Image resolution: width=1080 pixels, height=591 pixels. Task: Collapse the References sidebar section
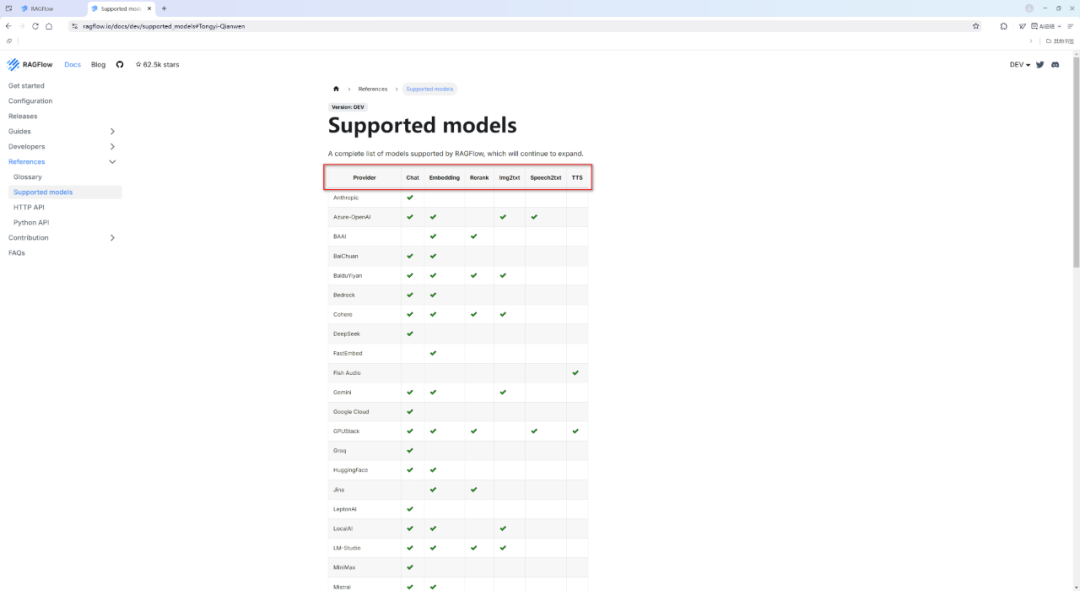point(112,162)
